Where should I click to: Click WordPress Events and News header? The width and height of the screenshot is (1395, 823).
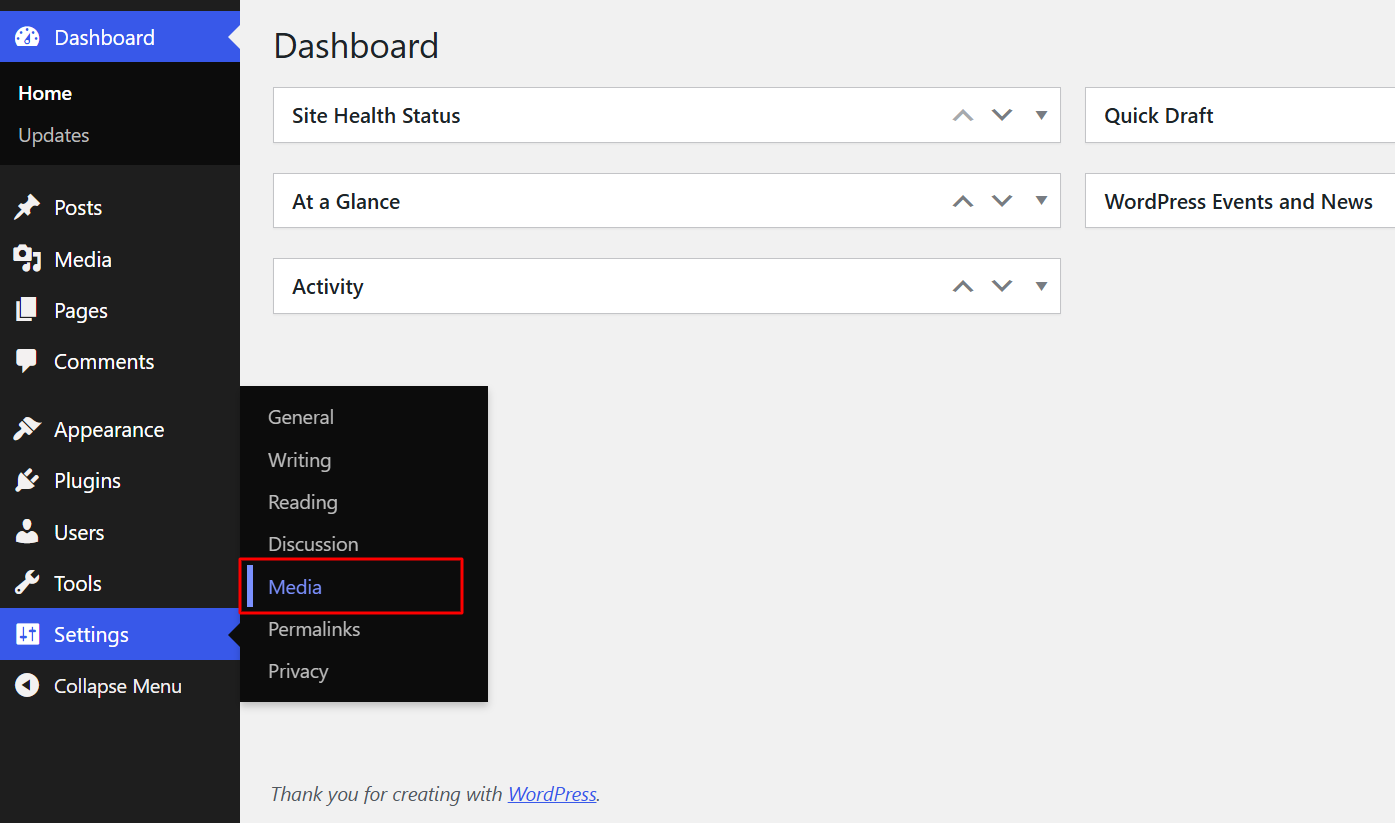point(1239,201)
